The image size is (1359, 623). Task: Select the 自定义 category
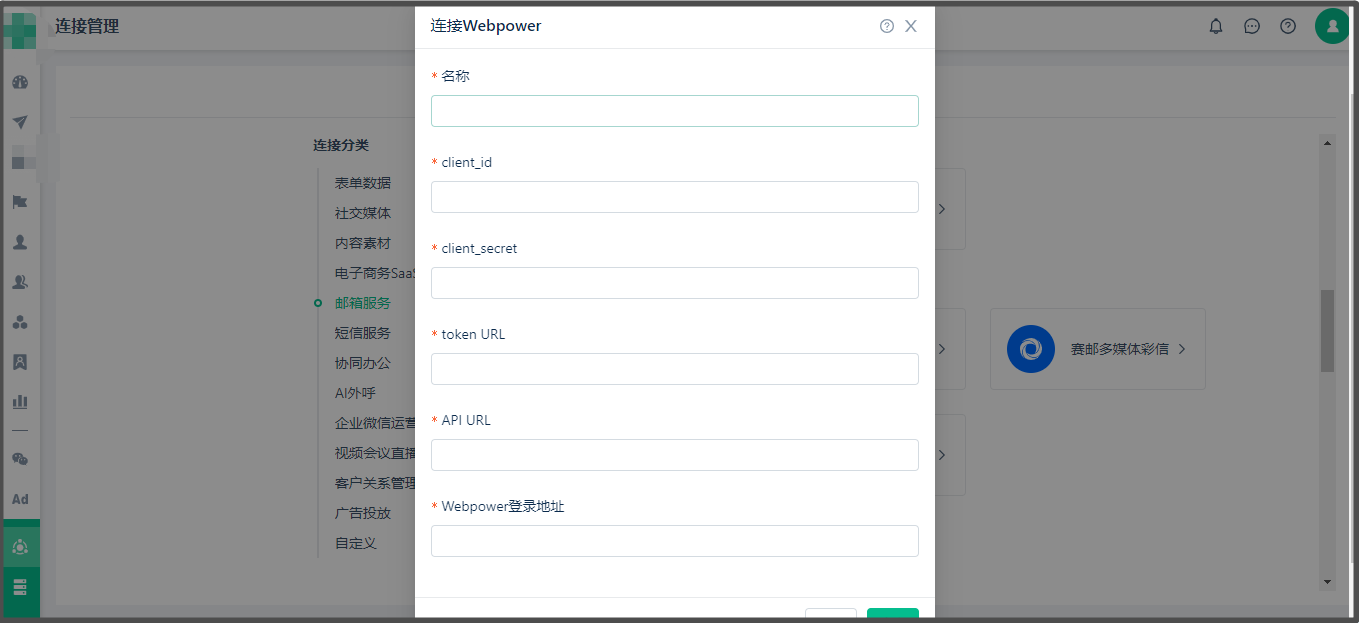(x=356, y=543)
